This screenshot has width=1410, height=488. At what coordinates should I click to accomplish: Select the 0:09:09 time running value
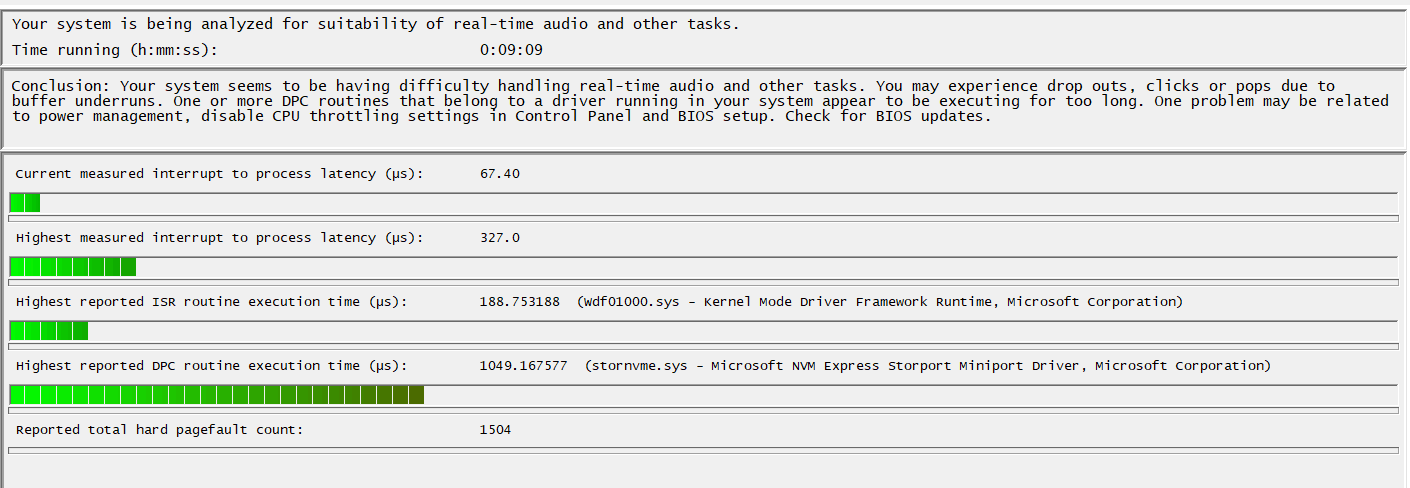pyautogui.click(x=511, y=49)
